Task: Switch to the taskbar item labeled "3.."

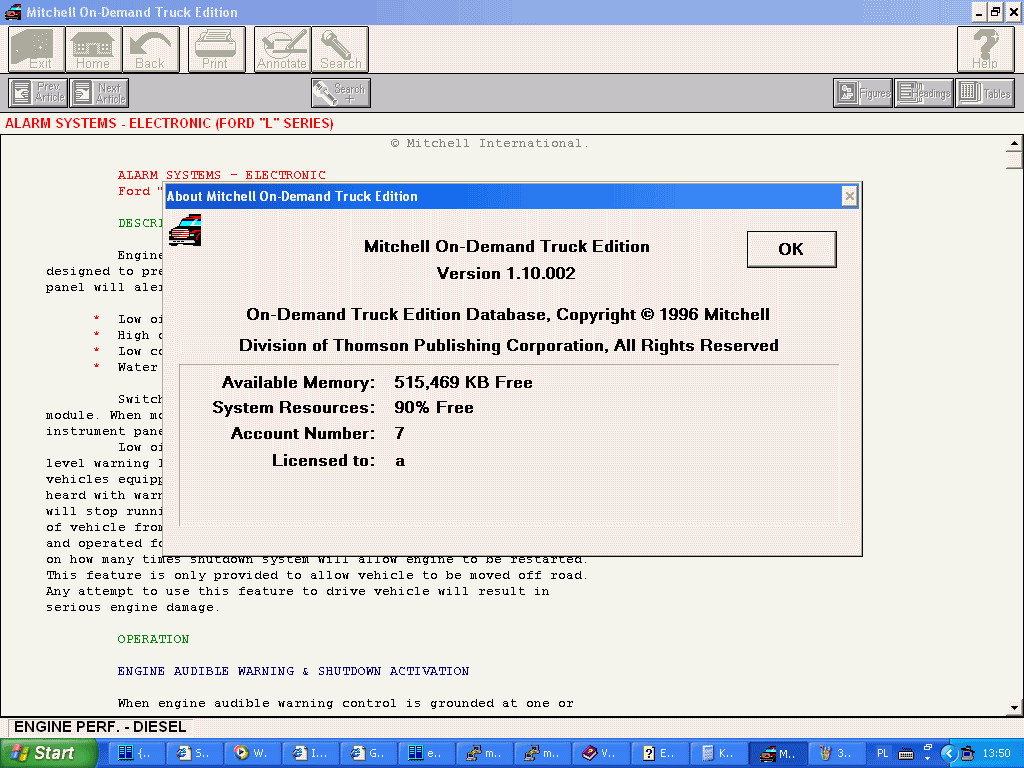Action: (x=836, y=753)
